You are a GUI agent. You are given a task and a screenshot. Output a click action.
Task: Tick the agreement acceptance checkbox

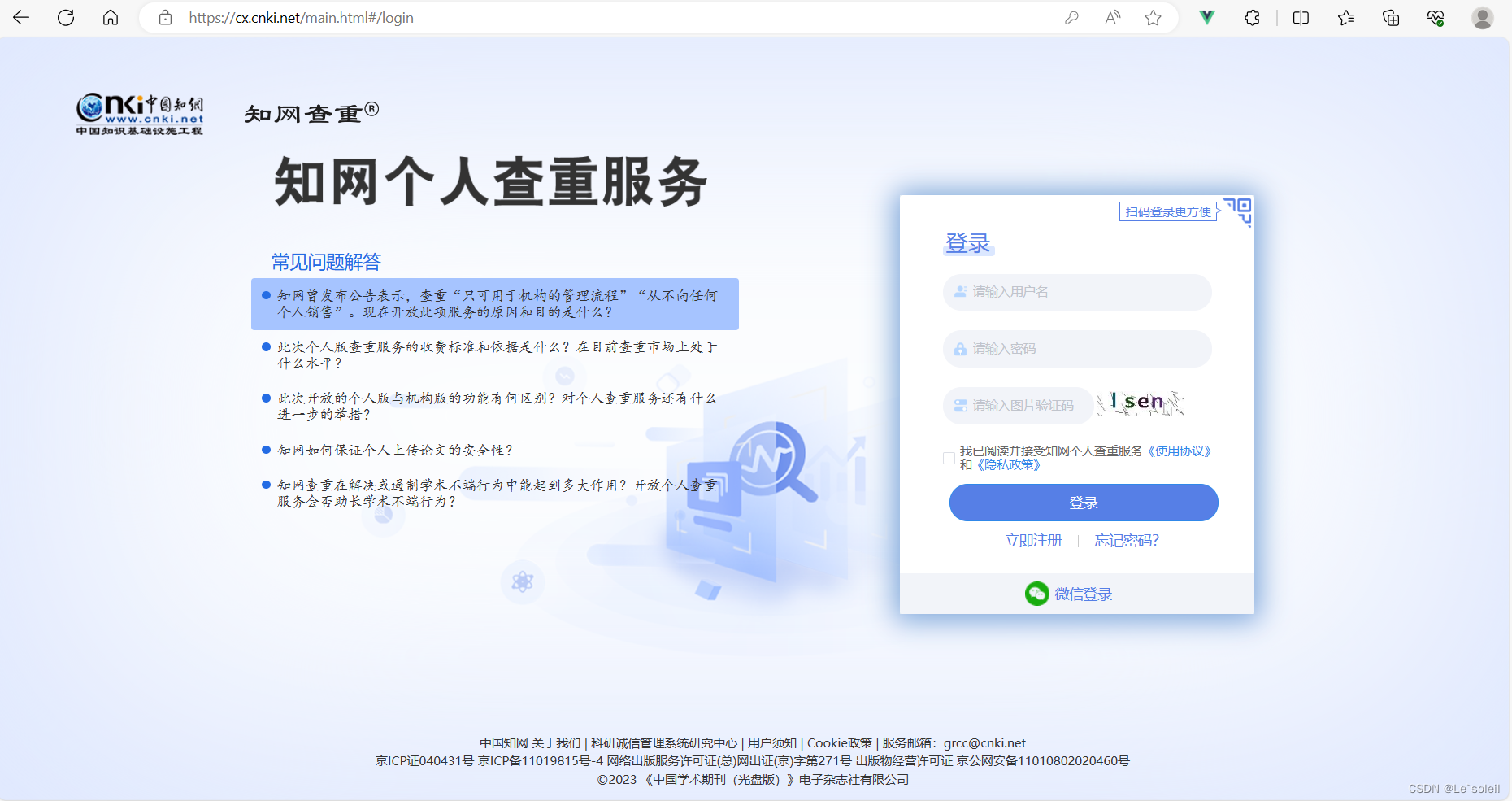[949, 458]
